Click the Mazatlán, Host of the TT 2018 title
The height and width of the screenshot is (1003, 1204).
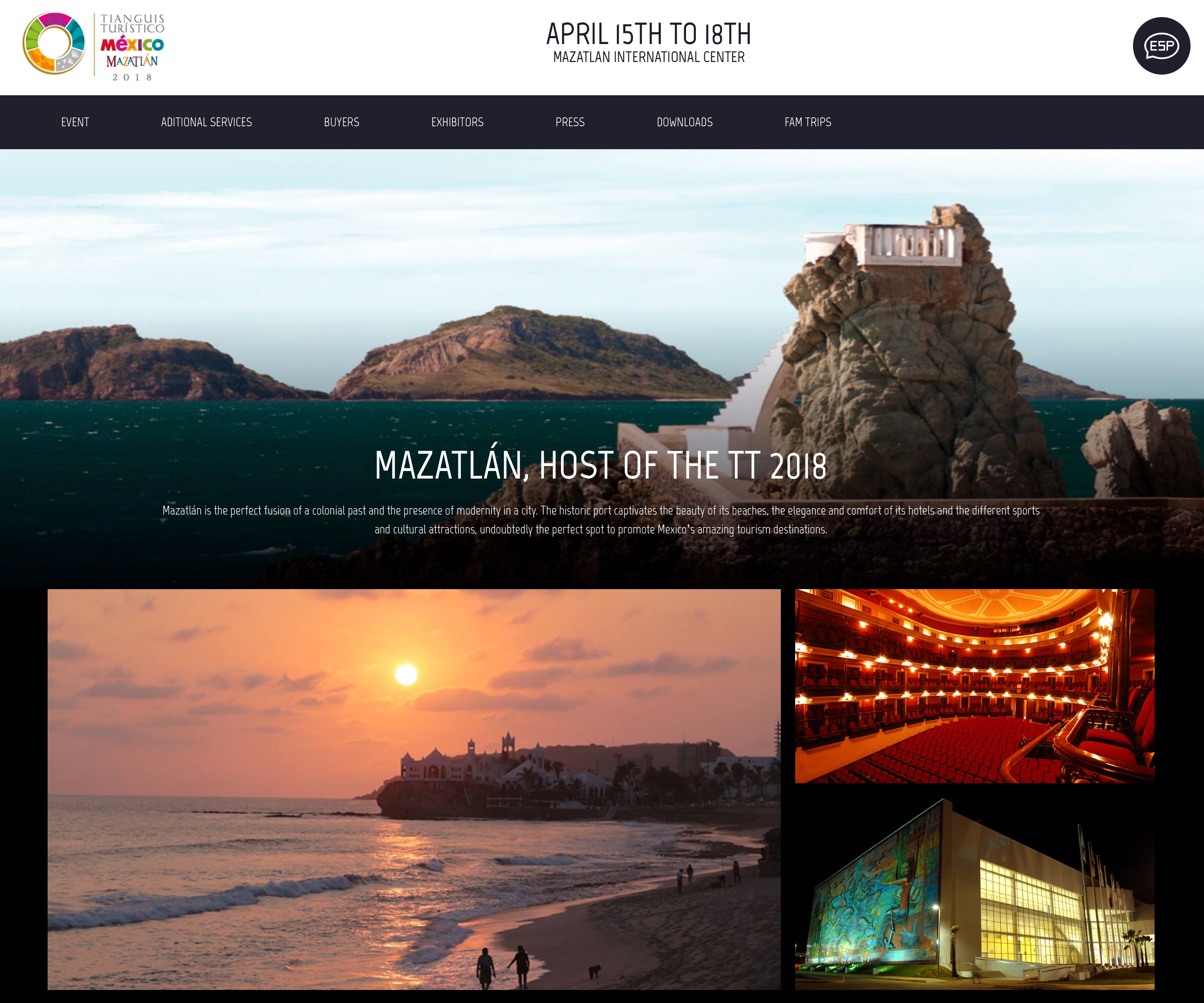point(600,465)
